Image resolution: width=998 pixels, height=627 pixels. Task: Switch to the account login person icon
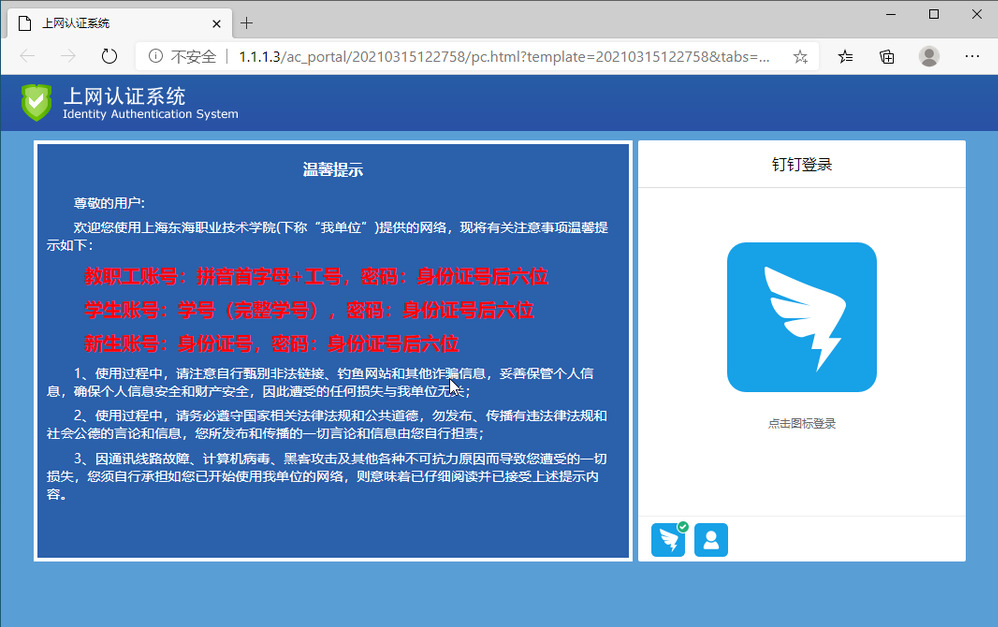pyautogui.click(x=711, y=540)
